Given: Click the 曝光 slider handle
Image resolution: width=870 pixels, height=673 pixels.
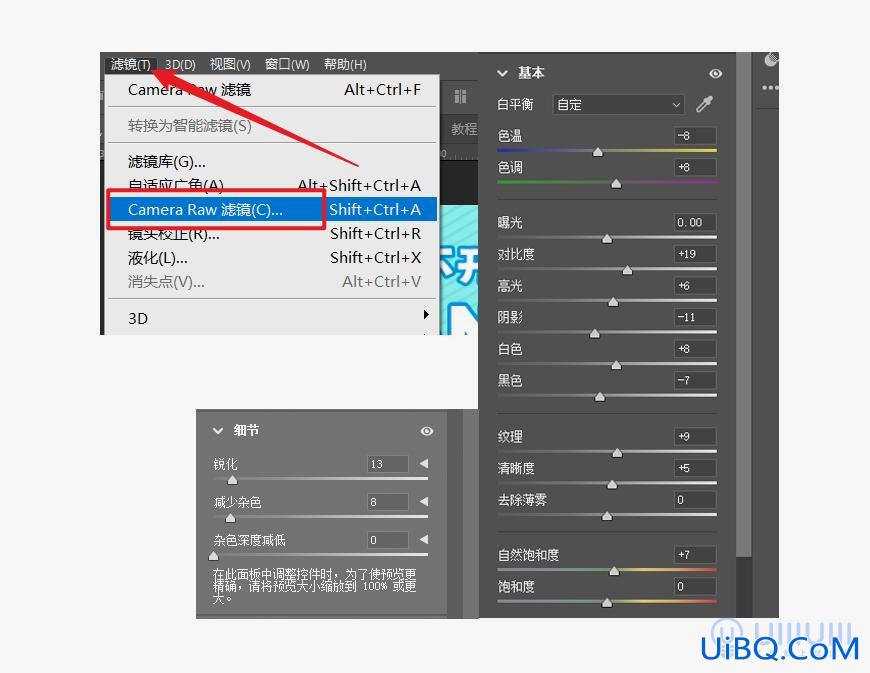Looking at the screenshot, I should coord(607,239).
